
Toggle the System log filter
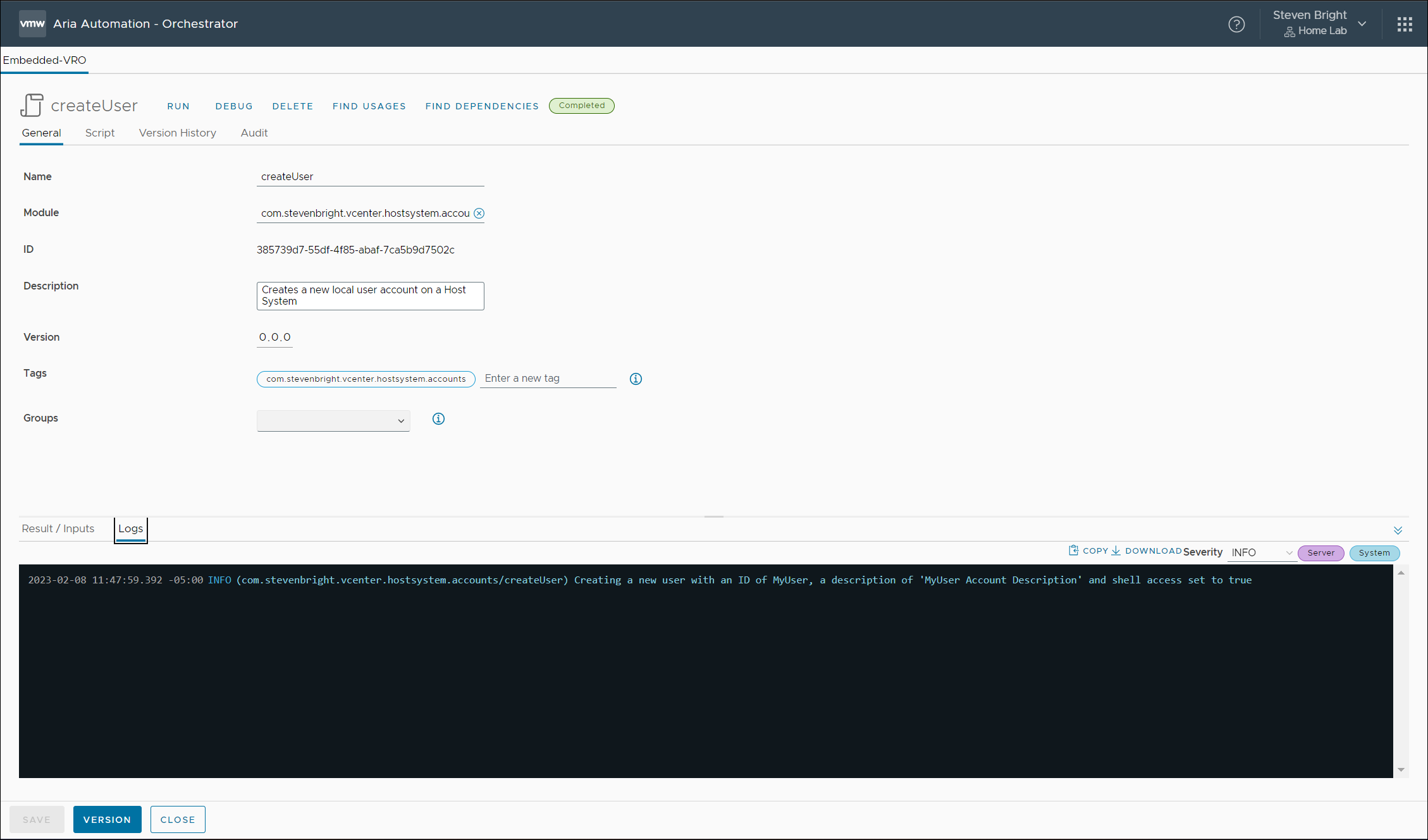[x=1374, y=553]
